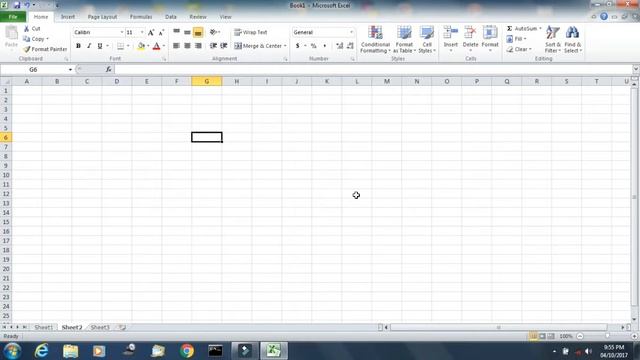The height and width of the screenshot is (360, 640).
Task: Toggle Bold formatting
Action: 78,46
